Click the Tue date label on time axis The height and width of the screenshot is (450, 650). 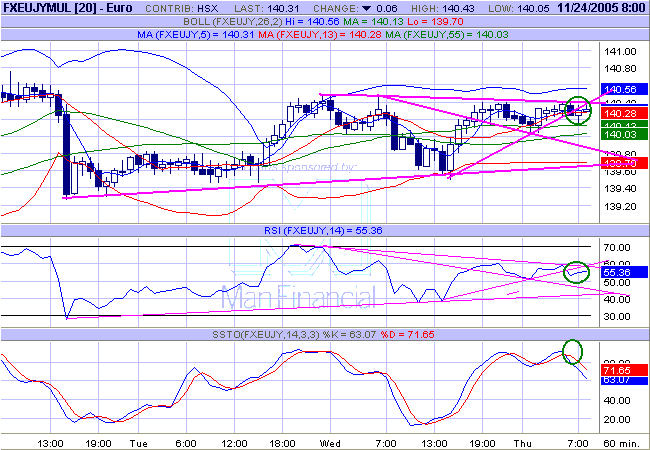click(x=138, y=443)
